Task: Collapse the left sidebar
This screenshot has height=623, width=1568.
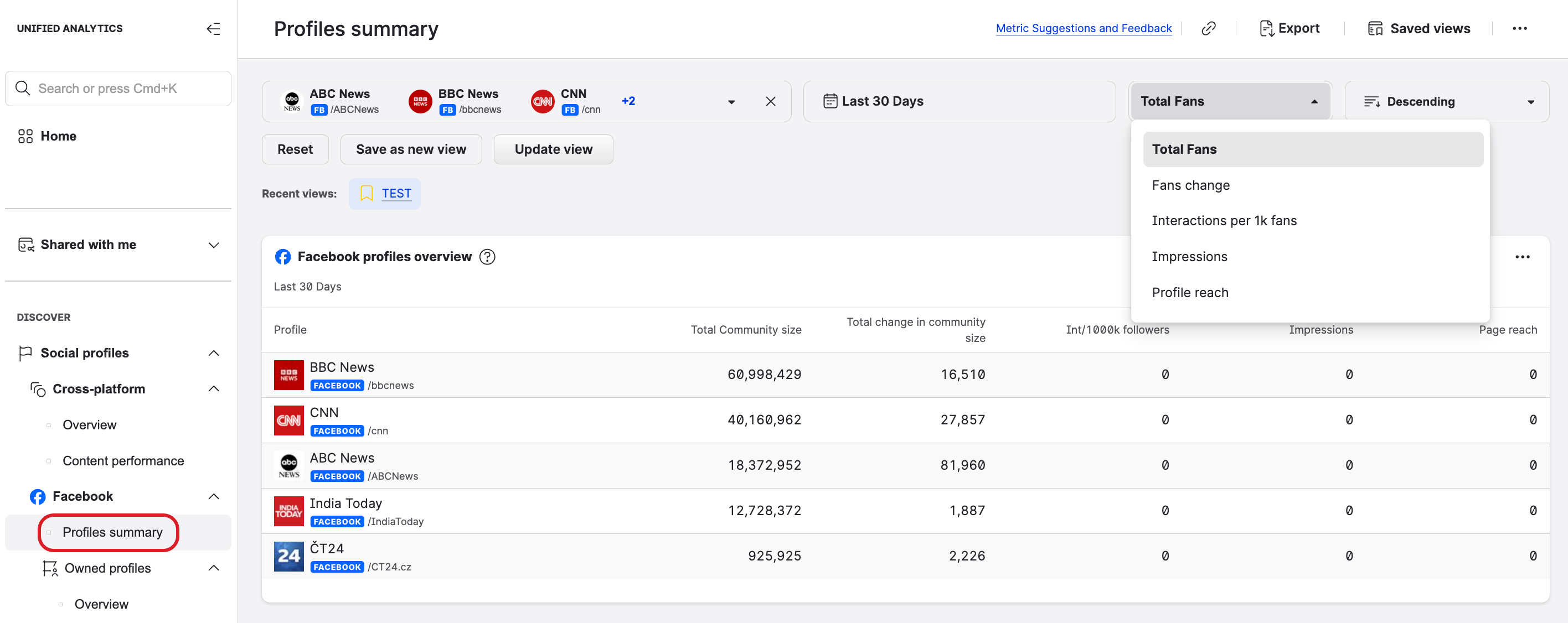Action: pyautogui.click(x=213, y=28)
